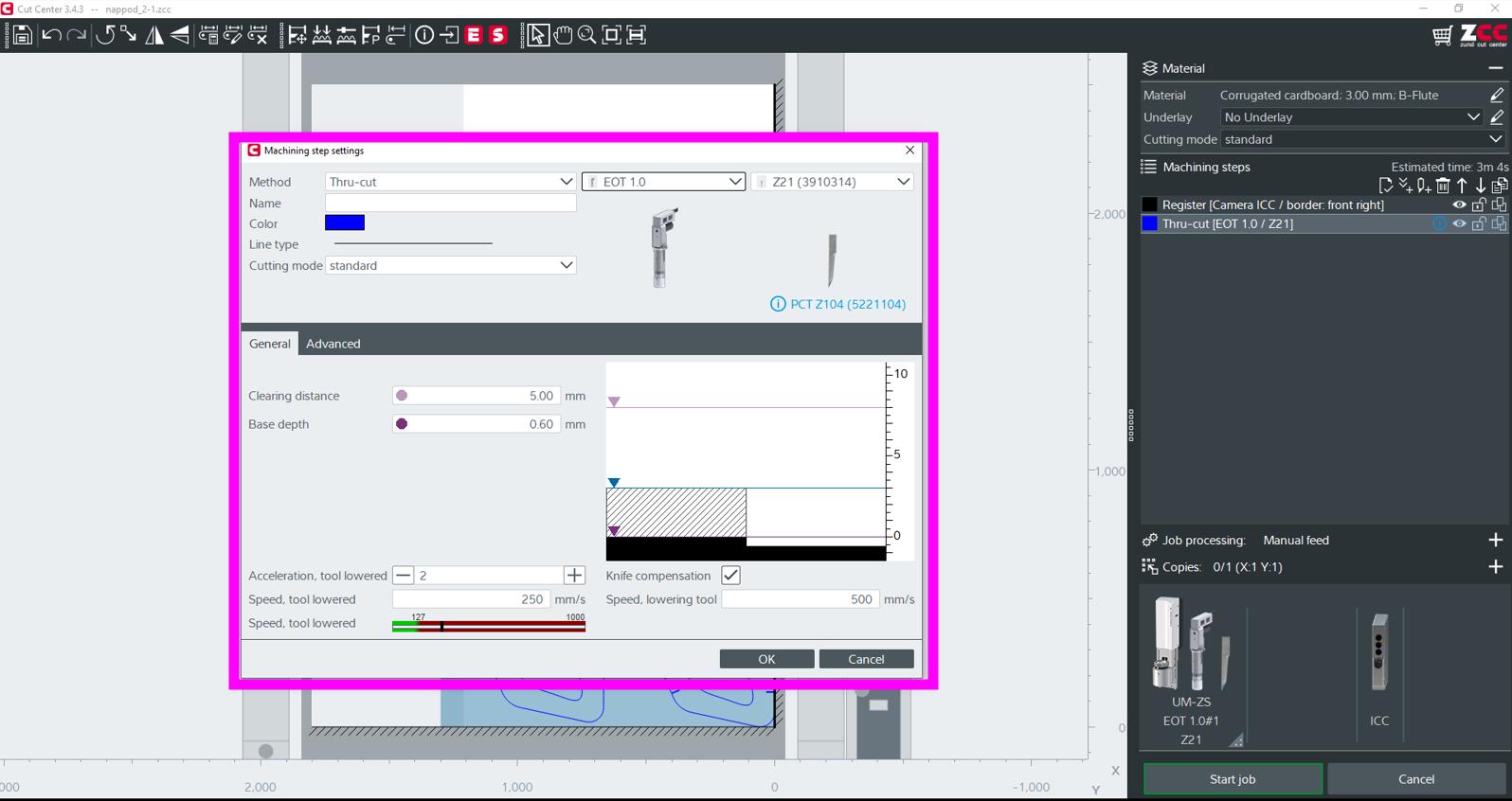The height and width of the screenshot is (801, 1512).
Task: Select the General tab
Action: coord(270,344)
